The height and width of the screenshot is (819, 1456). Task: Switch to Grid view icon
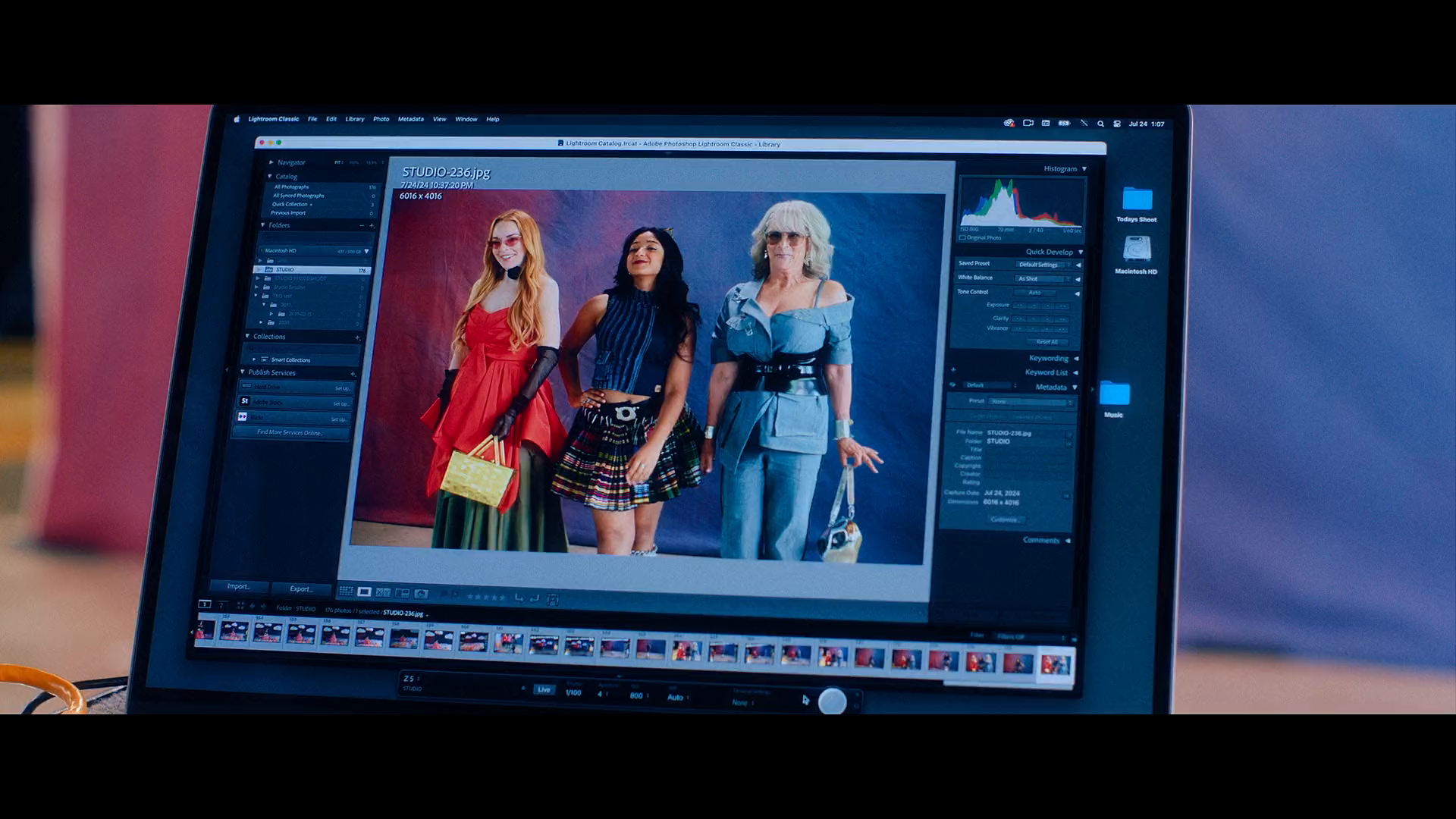click(346, 591)
